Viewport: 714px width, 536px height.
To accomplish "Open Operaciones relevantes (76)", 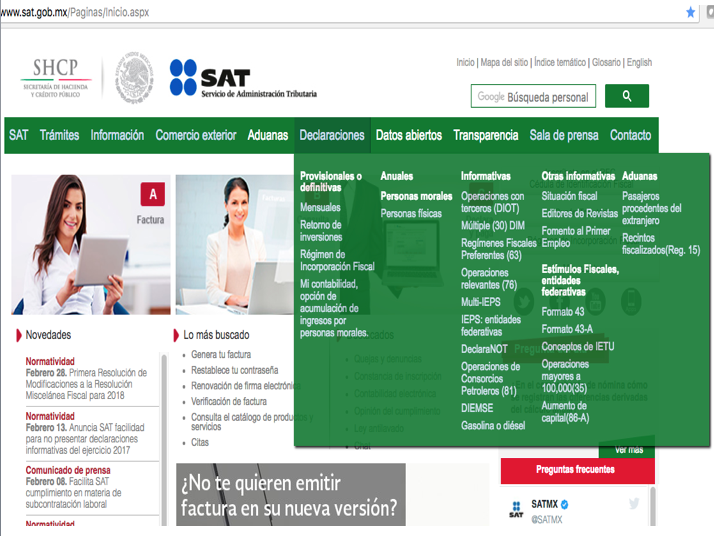I will tap(489, 279).
